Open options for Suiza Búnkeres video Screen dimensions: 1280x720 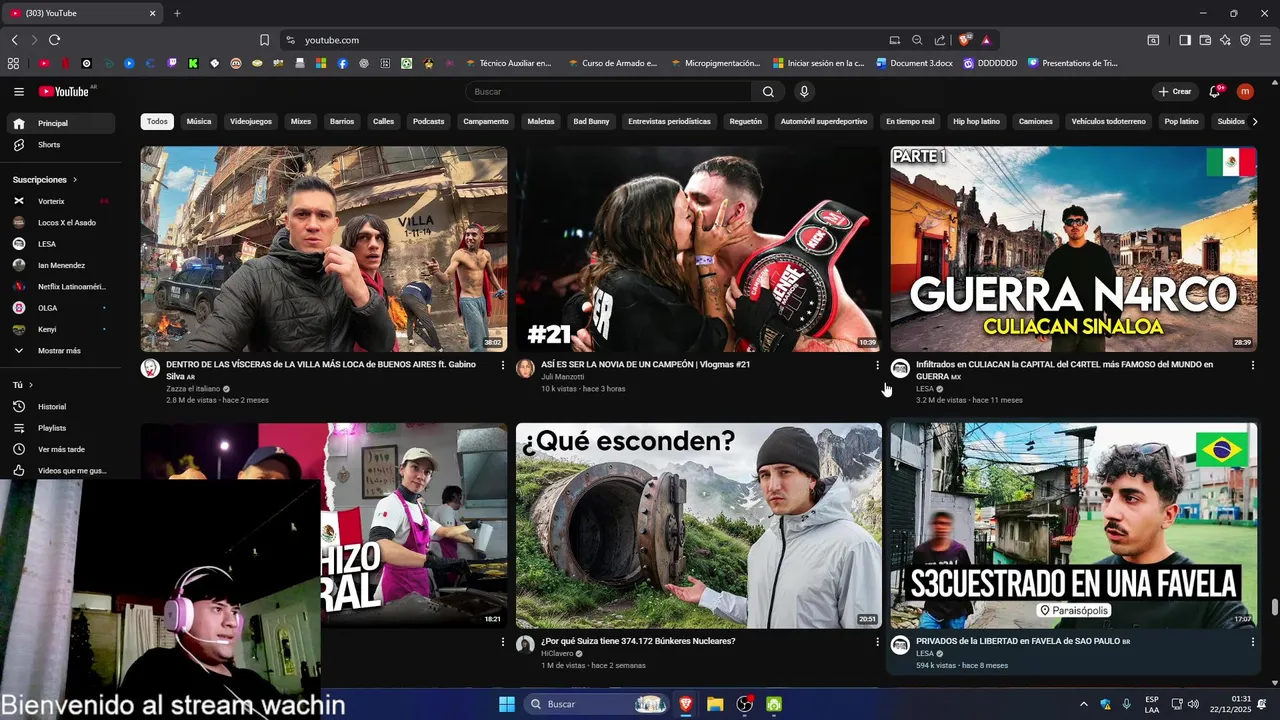pos(878,642)
